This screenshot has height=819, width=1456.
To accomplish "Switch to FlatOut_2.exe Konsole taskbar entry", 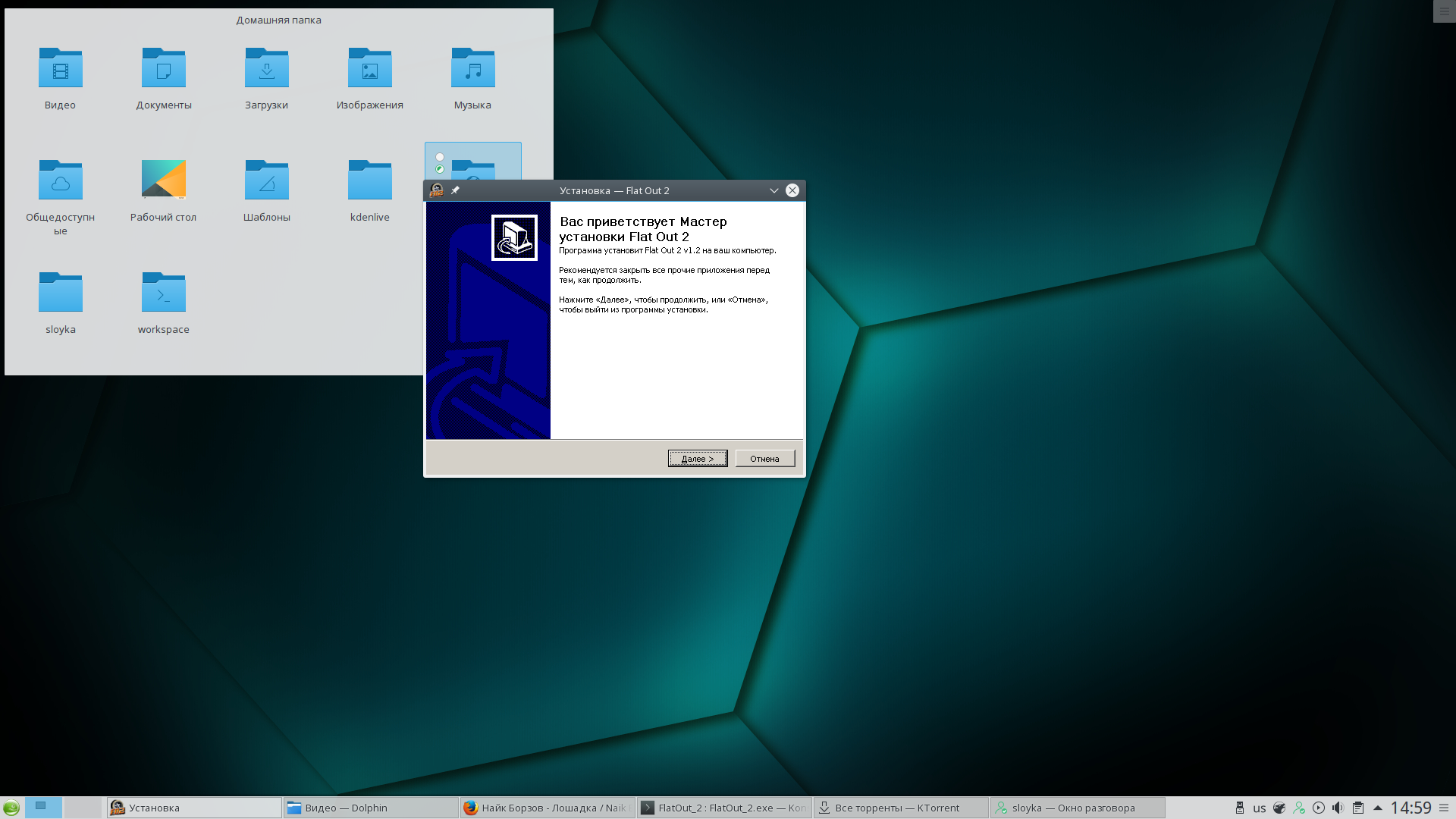I will coord(724,808).
